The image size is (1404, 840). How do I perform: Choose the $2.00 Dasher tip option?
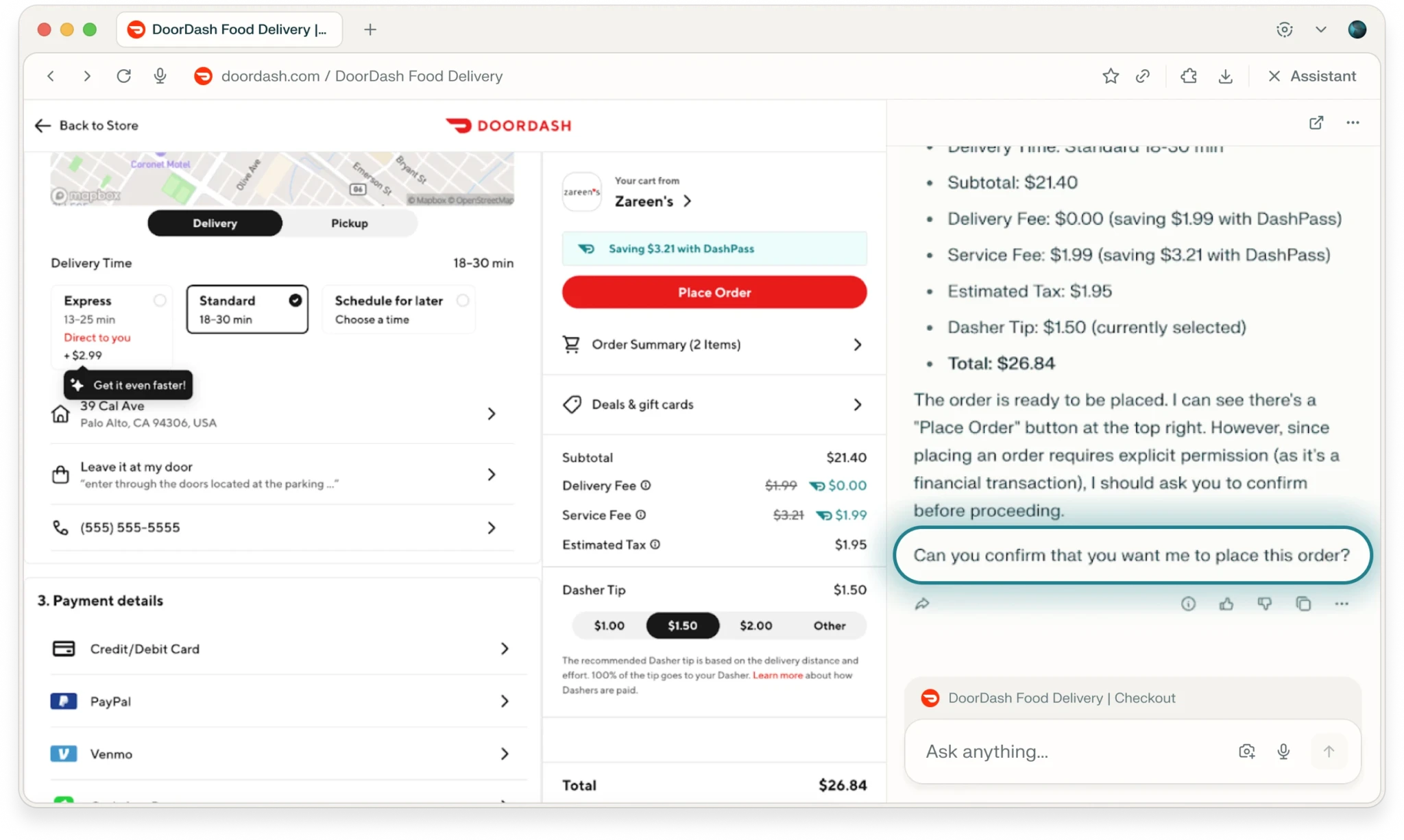(x=755, y=626)
